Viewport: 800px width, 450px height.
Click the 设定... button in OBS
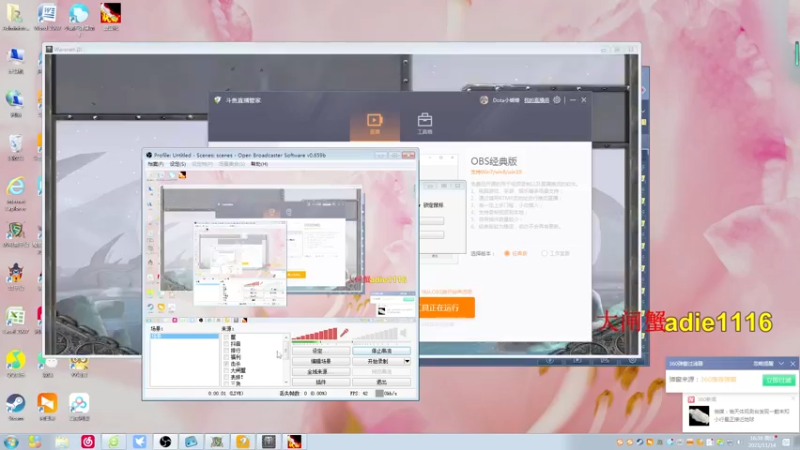[321, 351]
